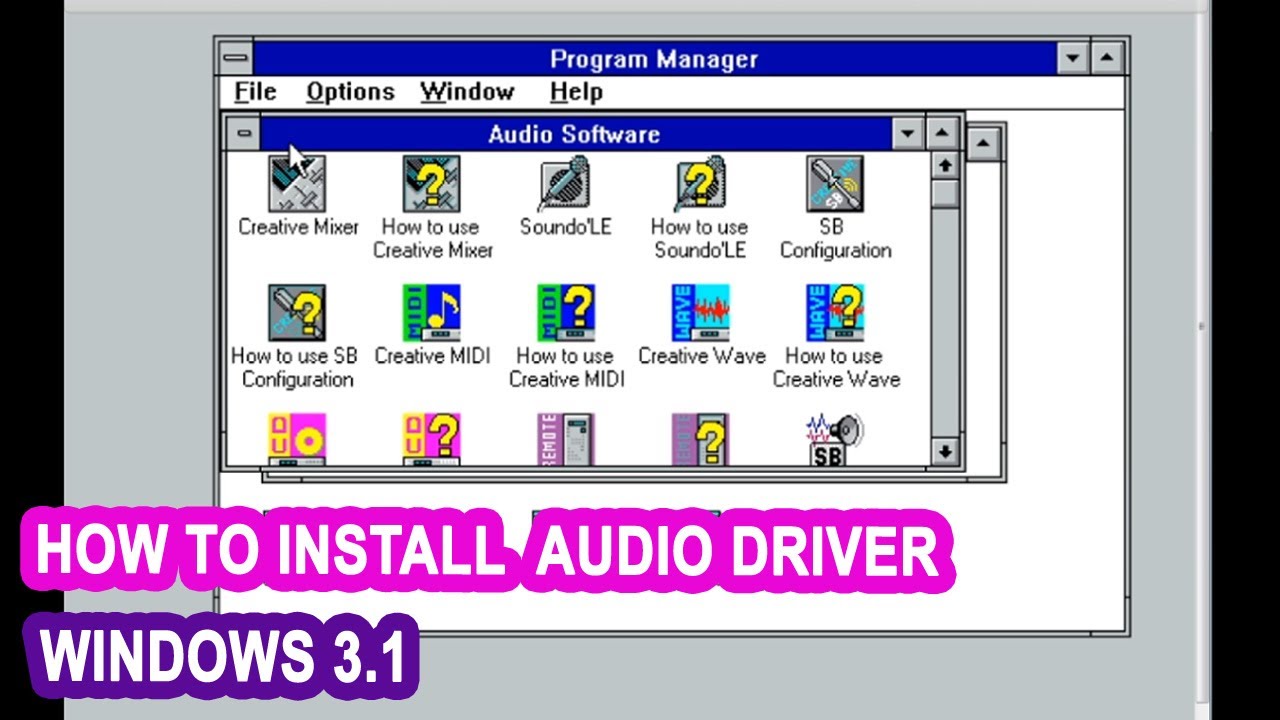
Task: Select the SB speaker icon in bottom row
Action: pyautogui.click(x=835, y=440)
